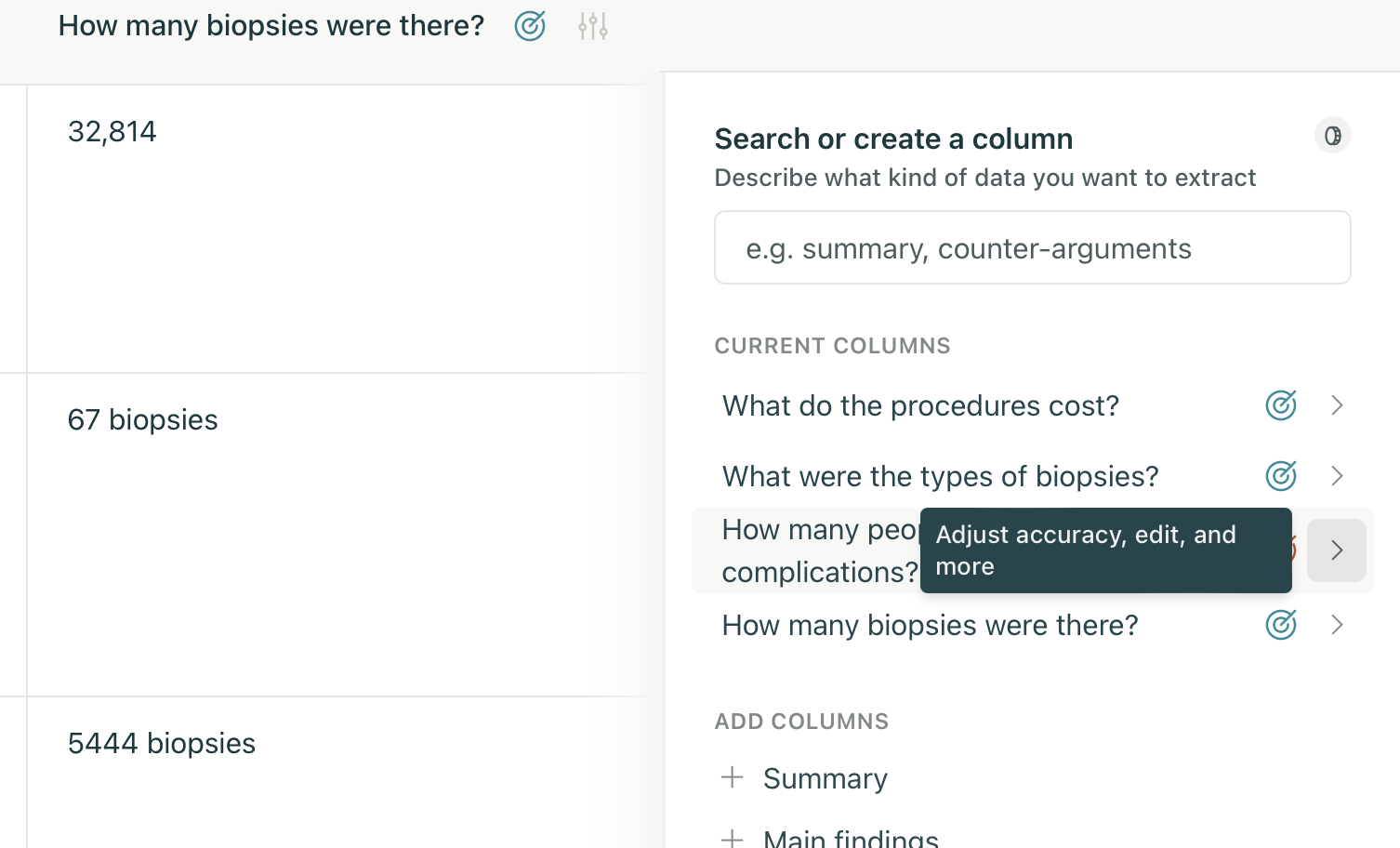The height and width of the screenshot is (848, 1400).
Task: Click the accuracy icon for "What do the procedures cost?"
Action: click(x=1280, y=405)
